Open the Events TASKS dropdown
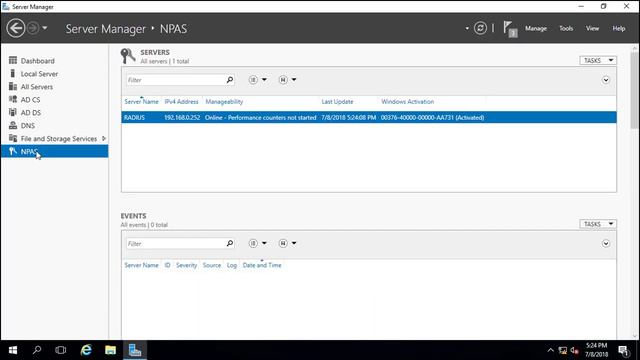Image resolution: width=640 pixels, height=360 pixels. tap(598, 224)
